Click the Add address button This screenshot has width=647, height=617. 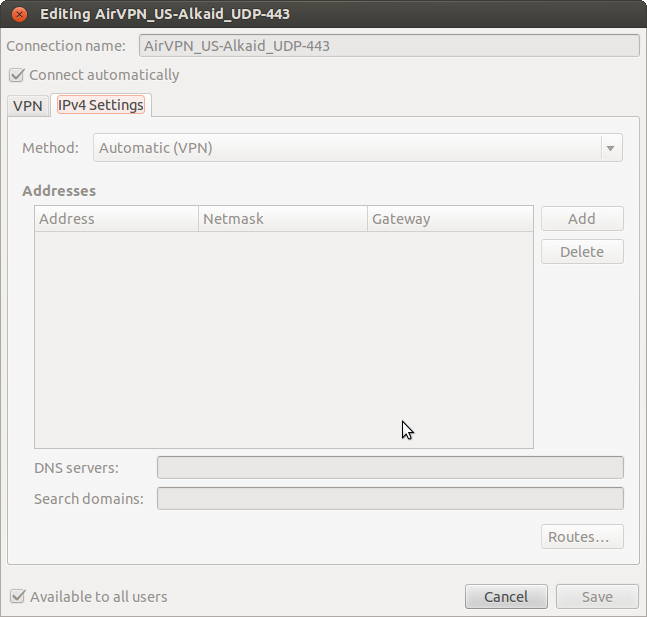click(582, 219)
